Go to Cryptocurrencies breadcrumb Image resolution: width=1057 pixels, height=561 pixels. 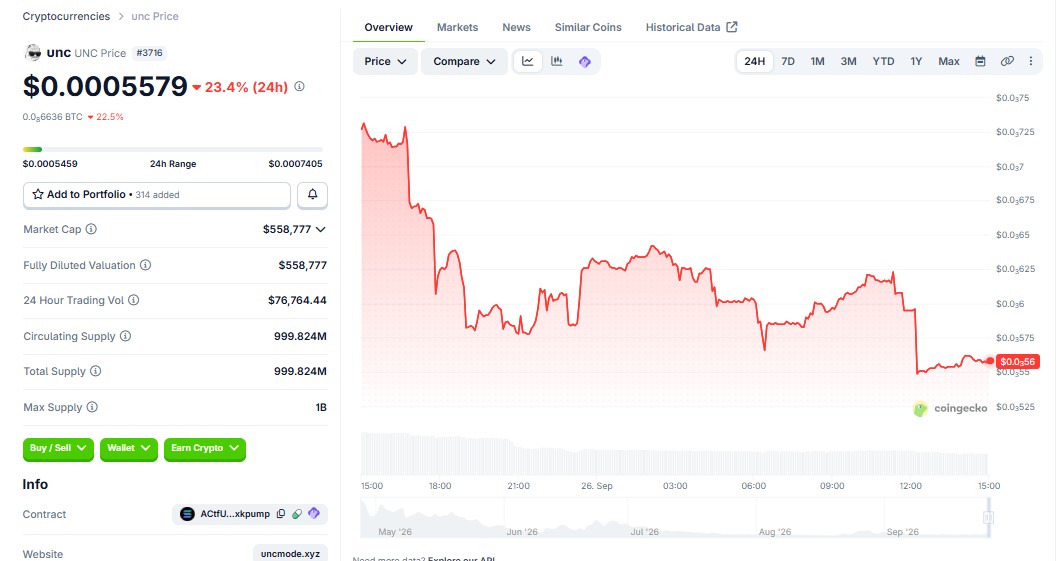66,16
